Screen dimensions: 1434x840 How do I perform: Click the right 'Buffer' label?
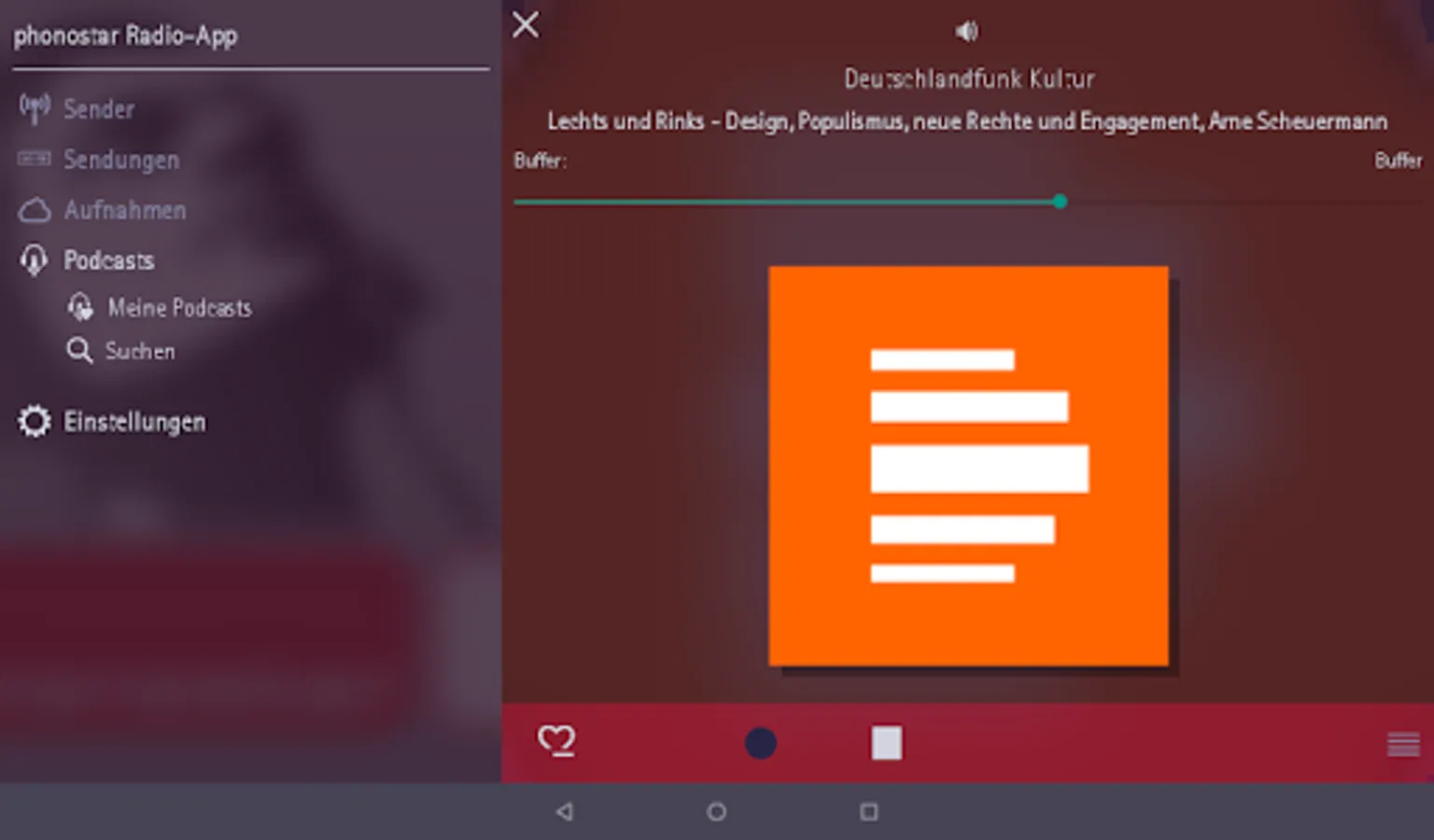pos(1399,161)
